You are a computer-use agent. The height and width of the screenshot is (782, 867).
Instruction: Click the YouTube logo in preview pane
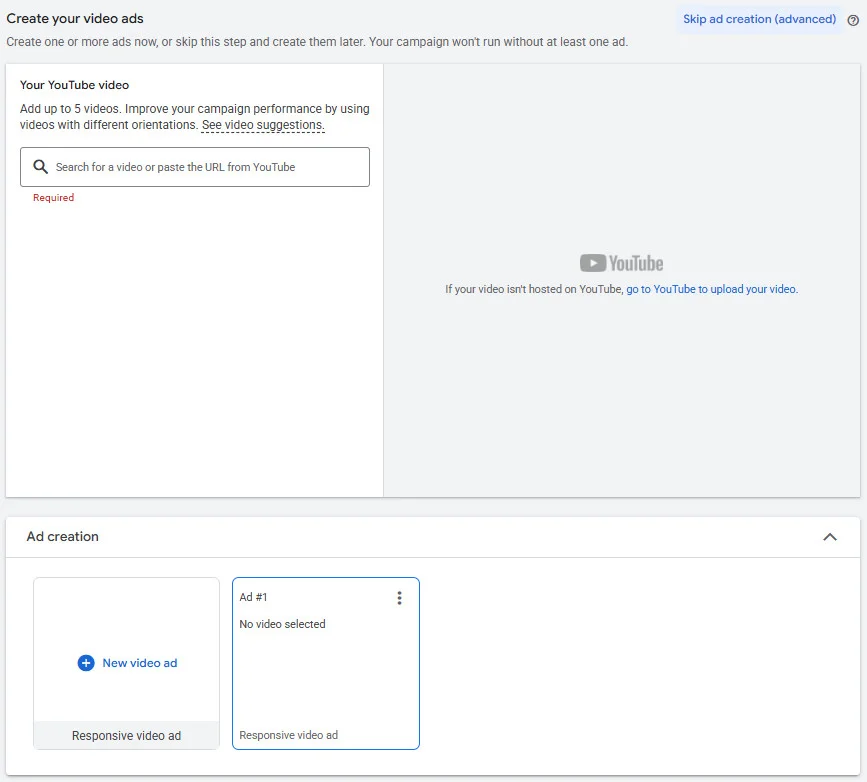pyautogui.click(x=621, y=263)
